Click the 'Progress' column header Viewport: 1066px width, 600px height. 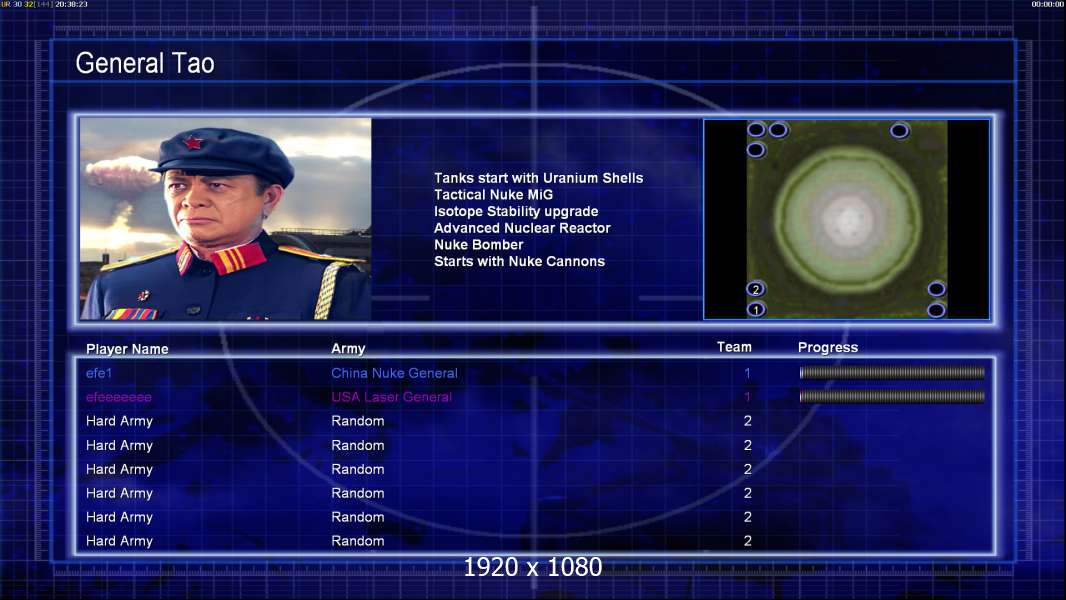pyautogui.click(x=827, y=348)
